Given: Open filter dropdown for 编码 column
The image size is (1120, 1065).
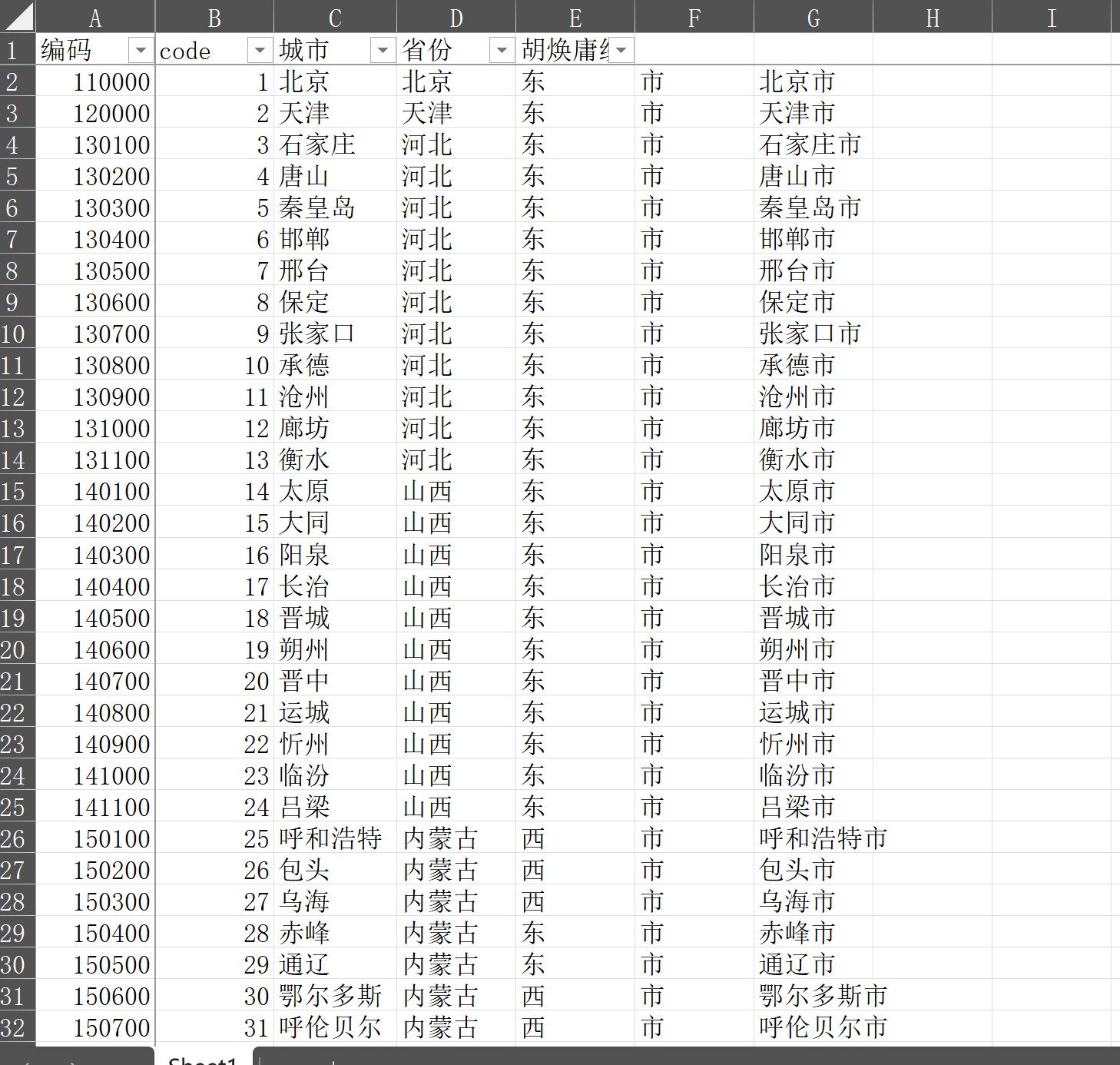Looking at the screenshot, I should pyautogui.click(x=140, y=51).
